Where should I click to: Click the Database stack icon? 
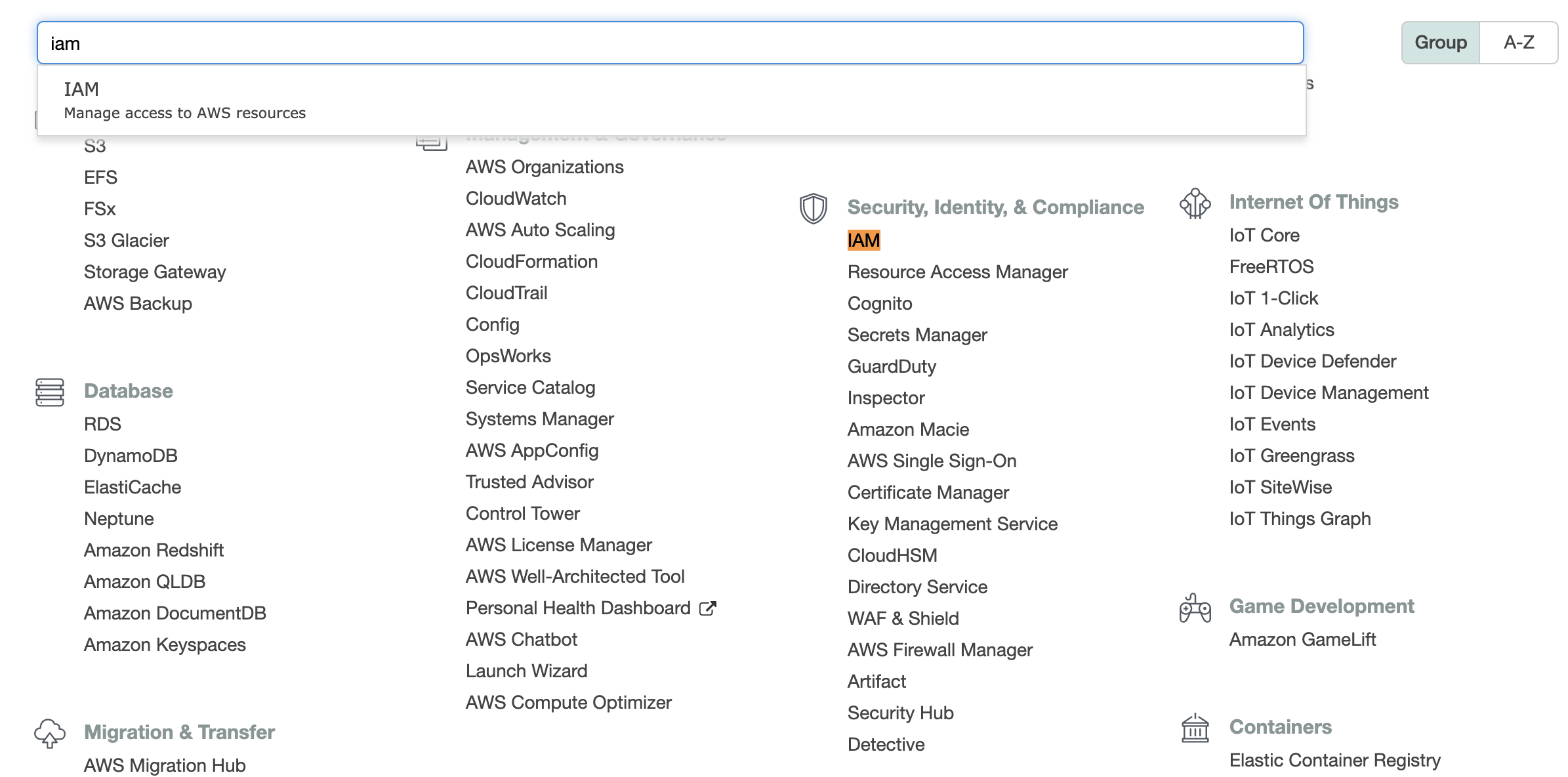(x=50, y=392)
